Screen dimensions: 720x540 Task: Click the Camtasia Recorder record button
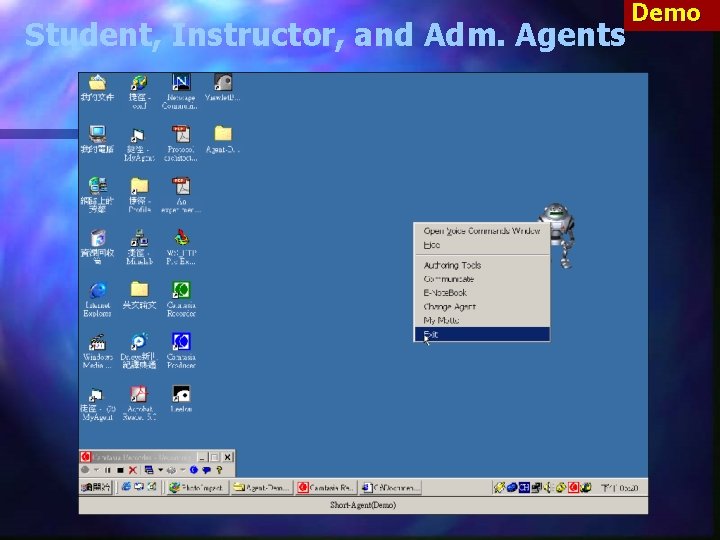tap(85, 470)
